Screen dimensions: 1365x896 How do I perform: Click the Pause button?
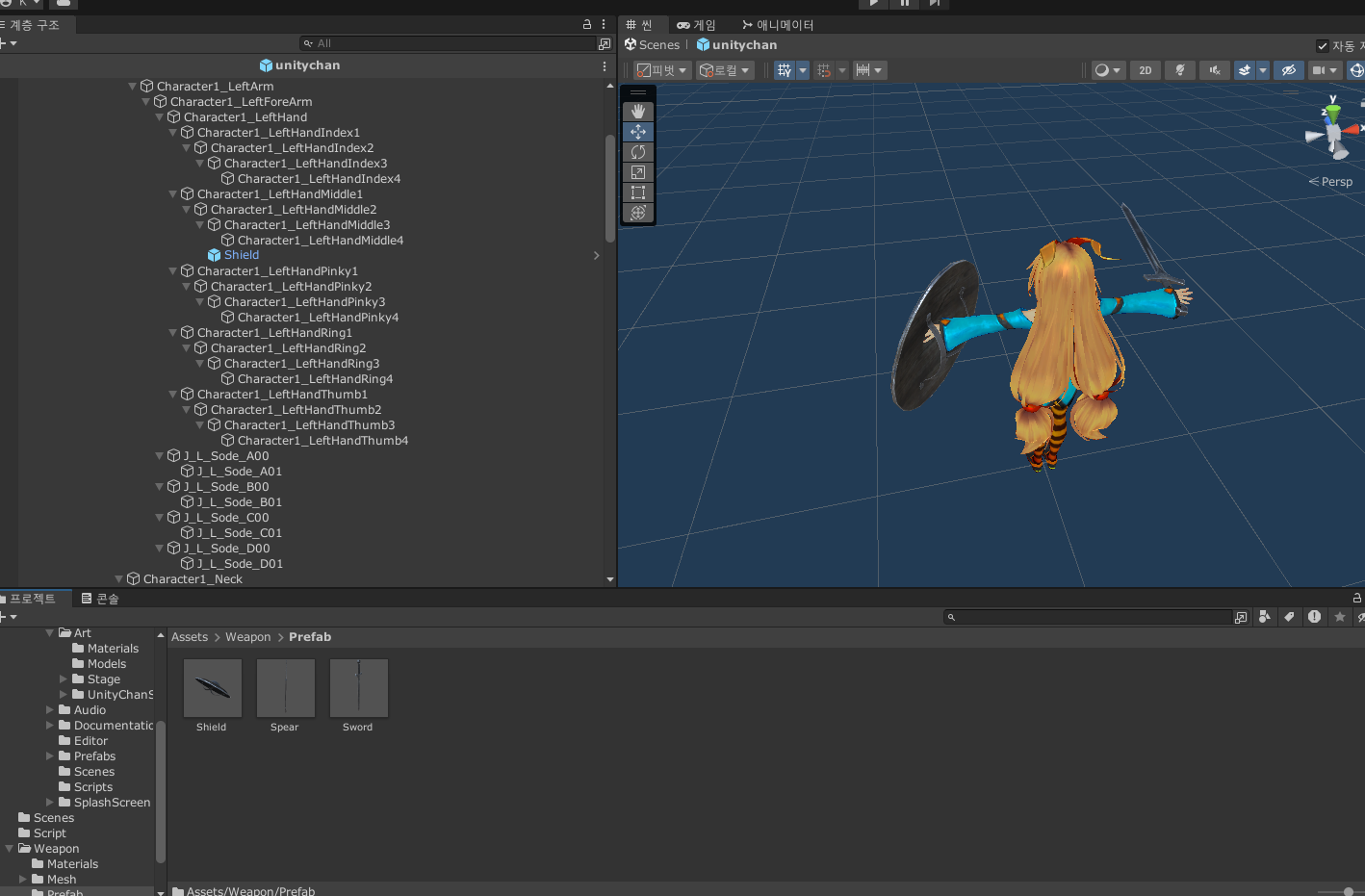click(904, 4)
